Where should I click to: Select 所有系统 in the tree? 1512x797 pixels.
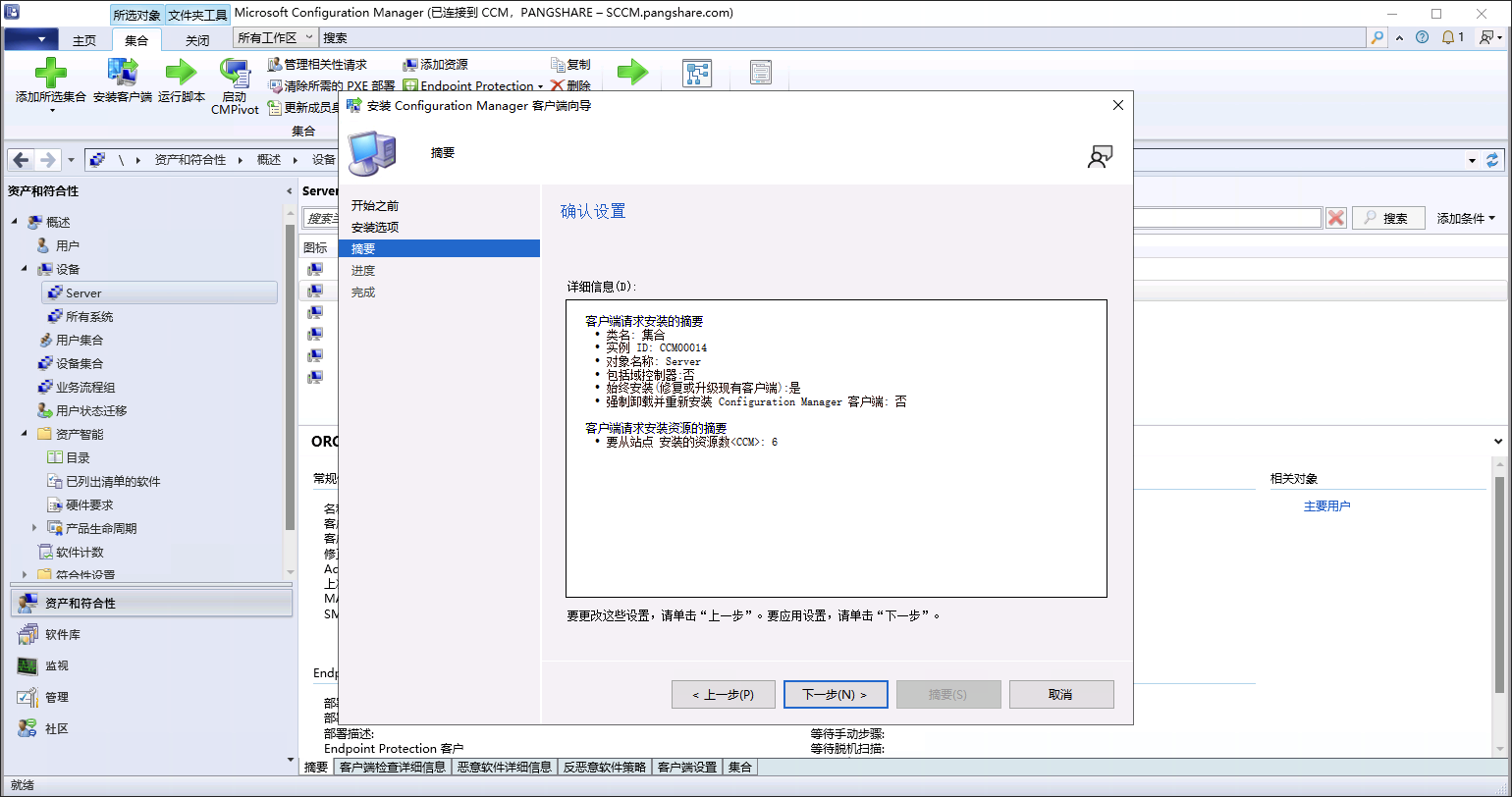[89, 316]
